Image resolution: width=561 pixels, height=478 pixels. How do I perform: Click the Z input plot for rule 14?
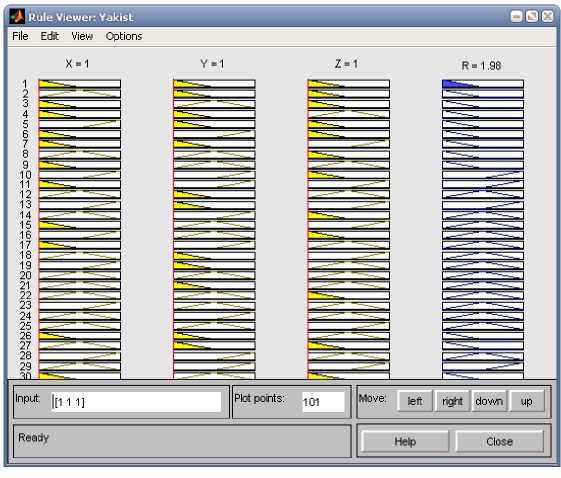(349, 215)
